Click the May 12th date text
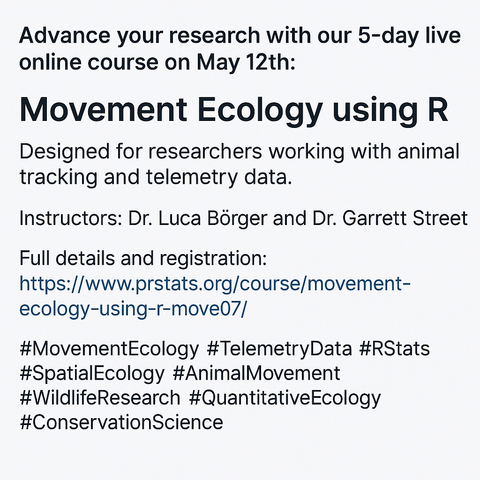The width and height of the screenshot is (480, 480). pos(246,63)
